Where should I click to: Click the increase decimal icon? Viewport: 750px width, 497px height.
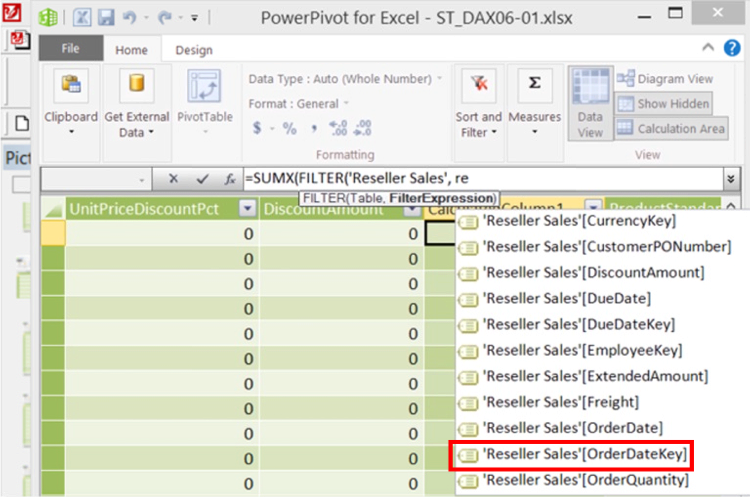point(338,128)
